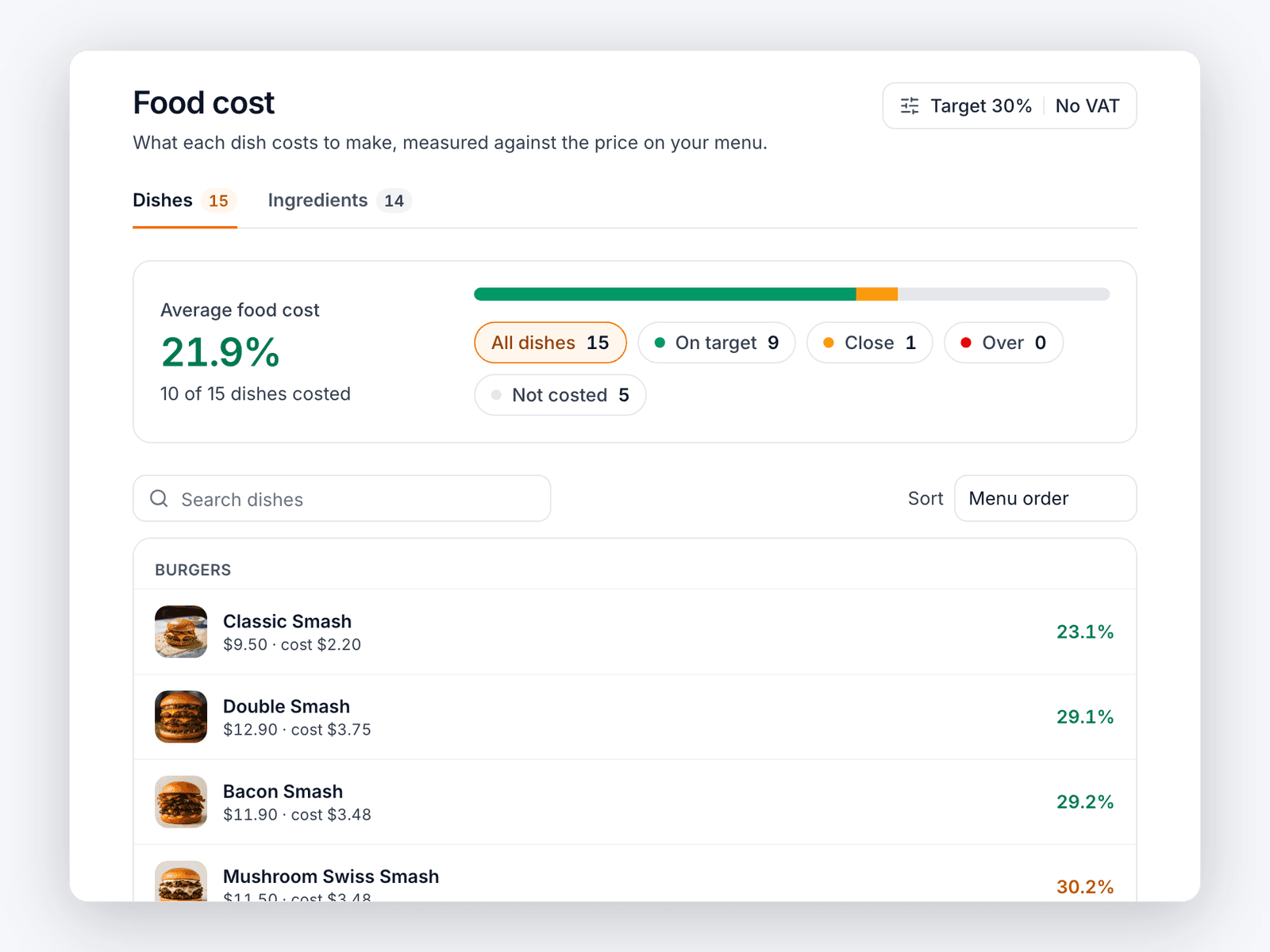Open the Bacon Smash thumbnail
The width and height of the screenshot is (1270, 952).
coord(181,801)
